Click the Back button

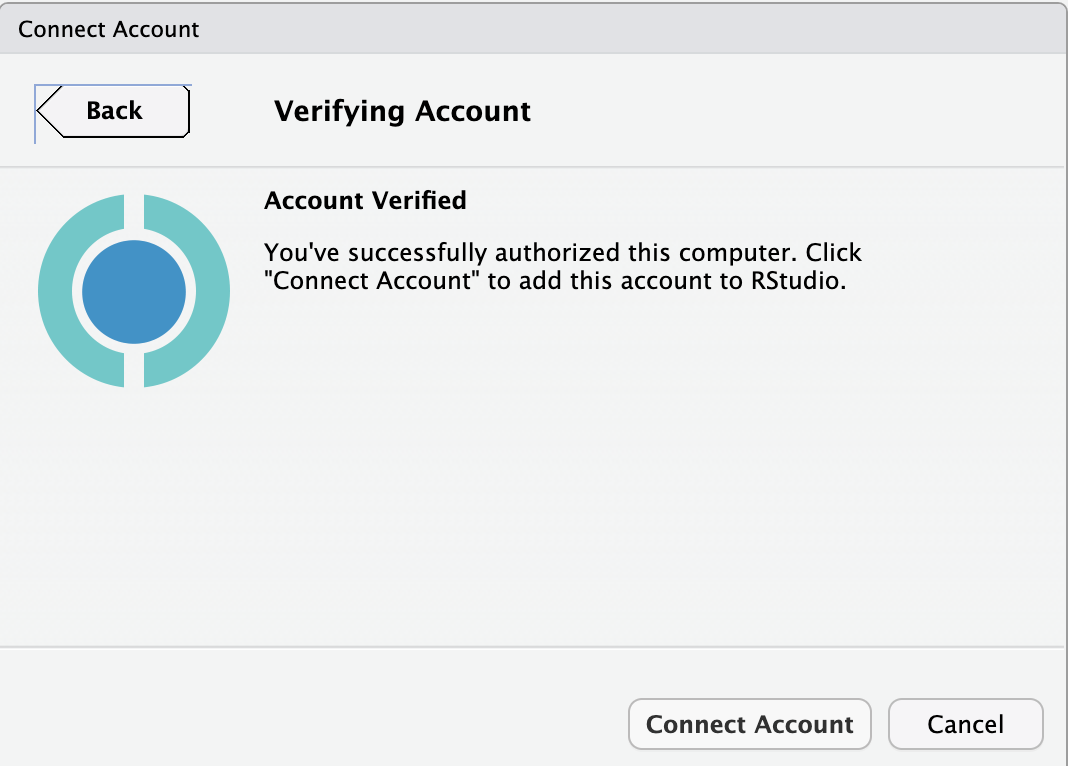coord(114,111)
